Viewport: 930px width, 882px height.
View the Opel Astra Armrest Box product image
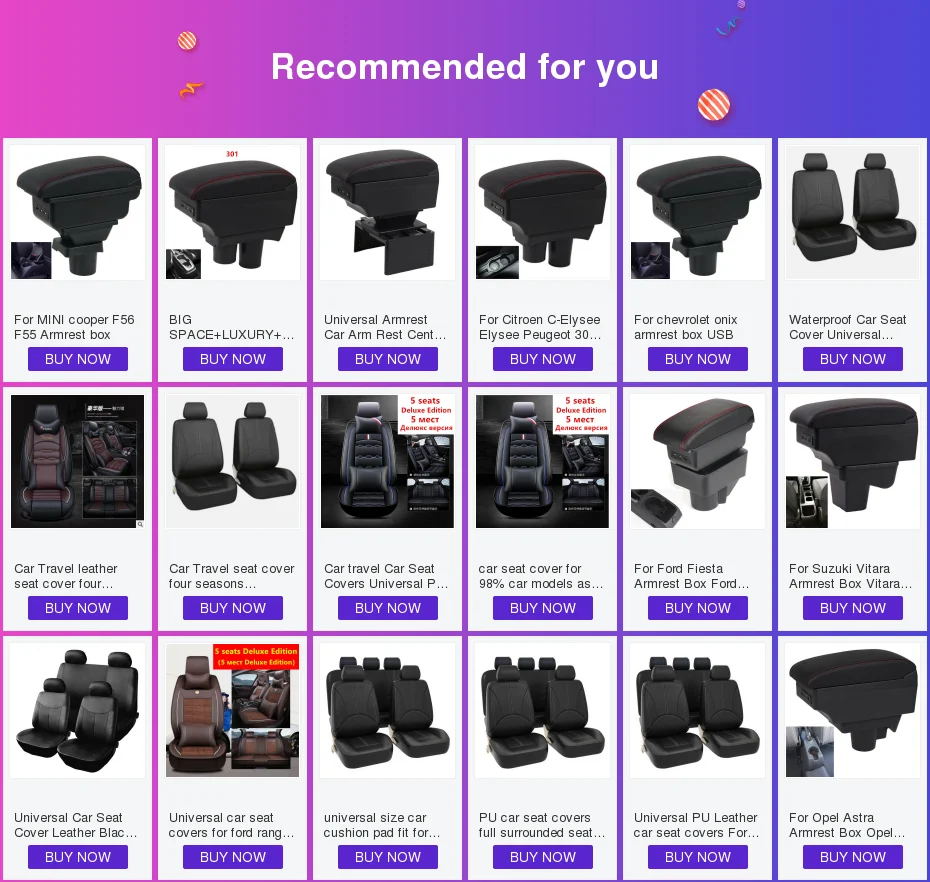click(853, 711)
